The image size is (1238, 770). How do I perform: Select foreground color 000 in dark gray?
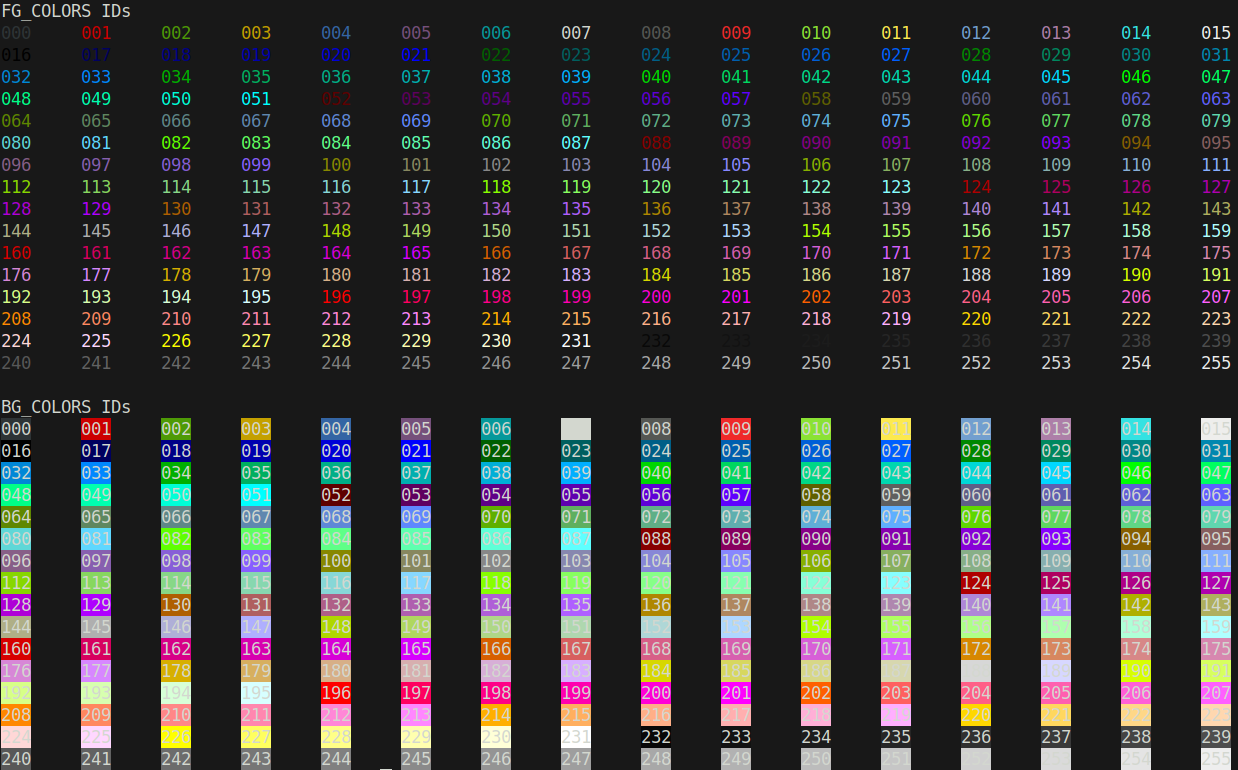(16, 33)
